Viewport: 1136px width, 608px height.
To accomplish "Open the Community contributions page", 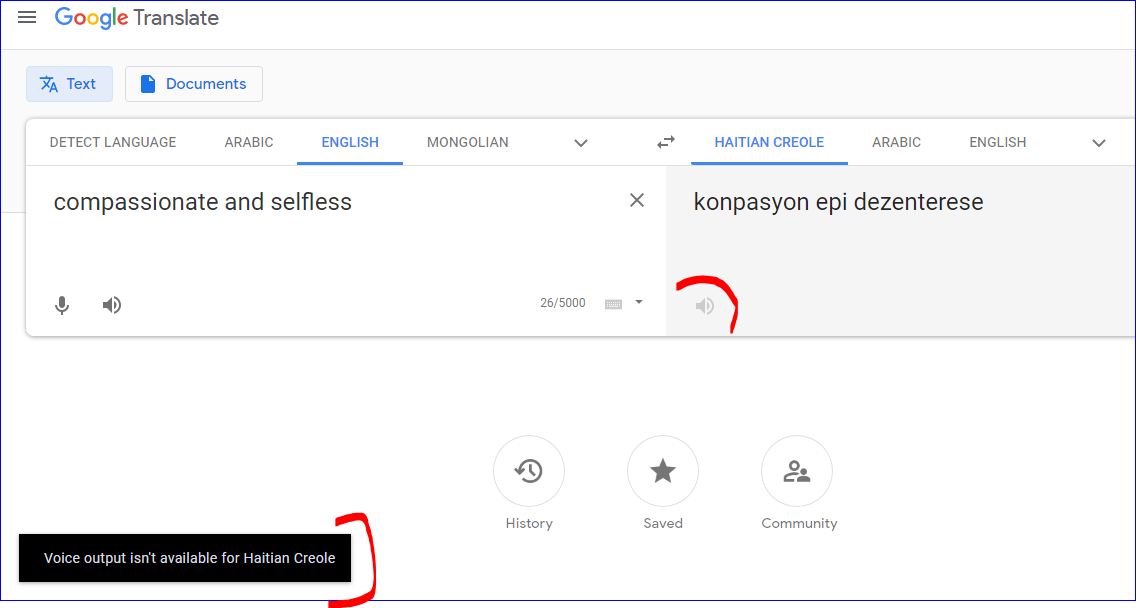I will 797,470.
